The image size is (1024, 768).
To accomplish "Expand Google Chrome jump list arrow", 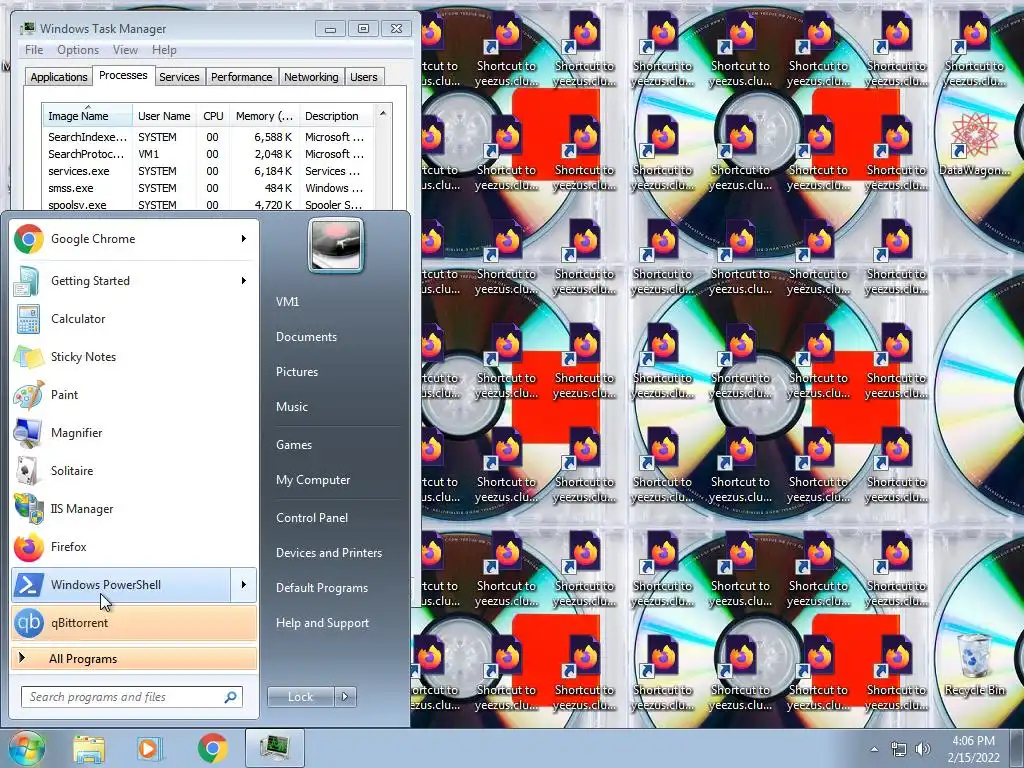I will (x=244, y=239).
